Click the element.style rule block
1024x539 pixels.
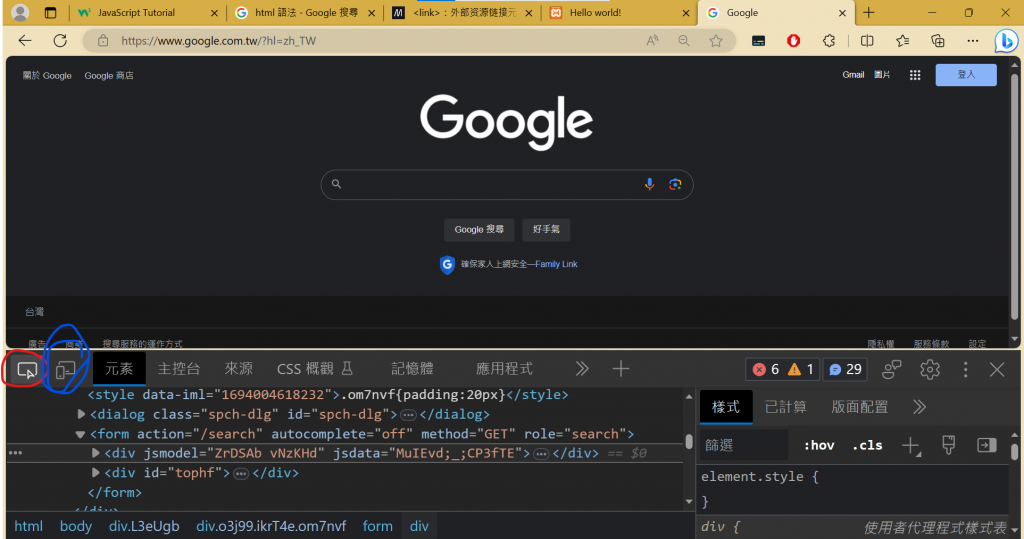pyautogui.click(x=852, y=489)
